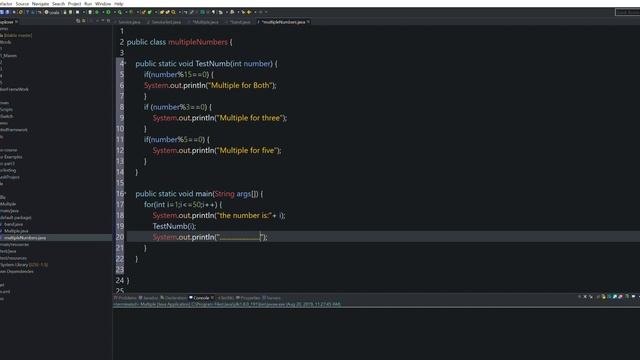
Task: Open the Run menu
Action: [x=88, y=3]
